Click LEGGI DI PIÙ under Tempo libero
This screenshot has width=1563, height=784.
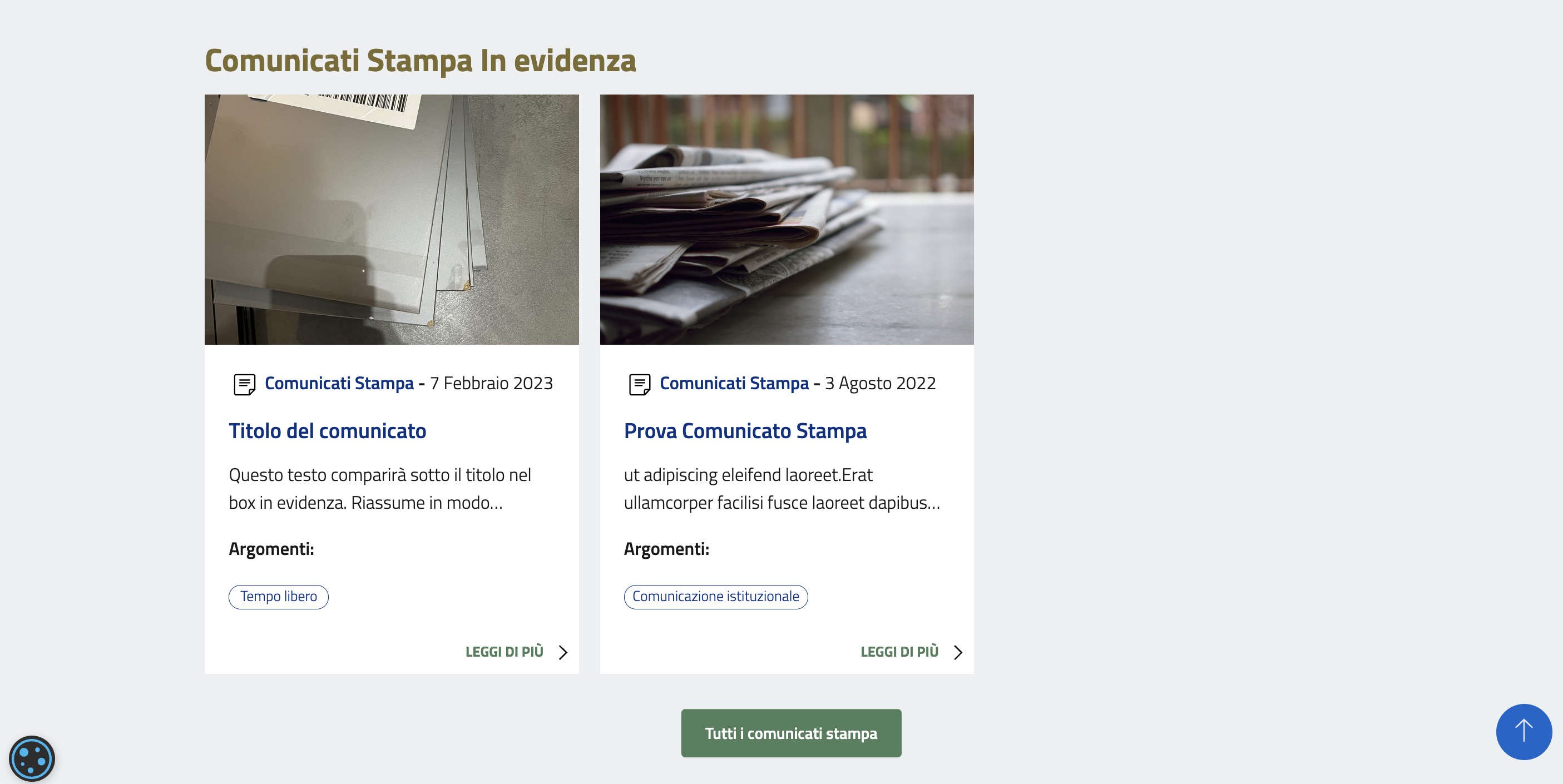(x=504, y=652)
